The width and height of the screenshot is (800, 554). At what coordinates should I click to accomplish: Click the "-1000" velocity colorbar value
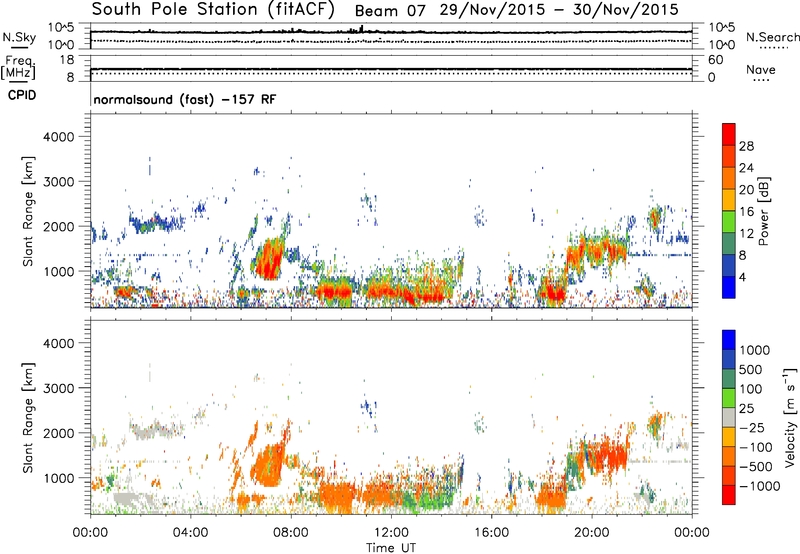[x=759, y=486]
